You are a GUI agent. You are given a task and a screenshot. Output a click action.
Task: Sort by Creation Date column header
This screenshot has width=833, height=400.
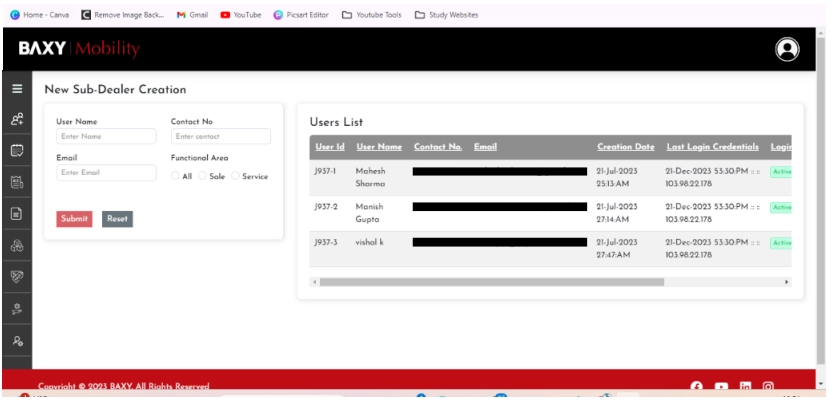coord(626,147)
